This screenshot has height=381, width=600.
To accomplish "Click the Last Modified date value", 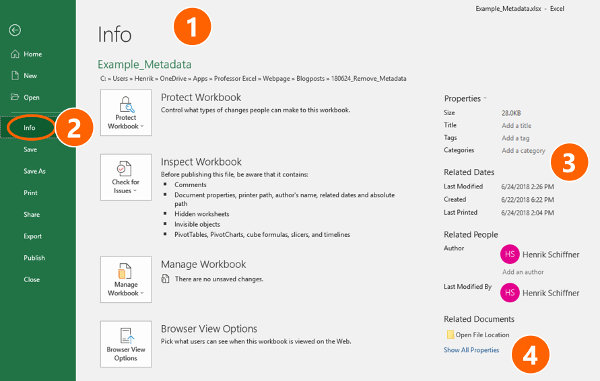I will pos(527,187).
